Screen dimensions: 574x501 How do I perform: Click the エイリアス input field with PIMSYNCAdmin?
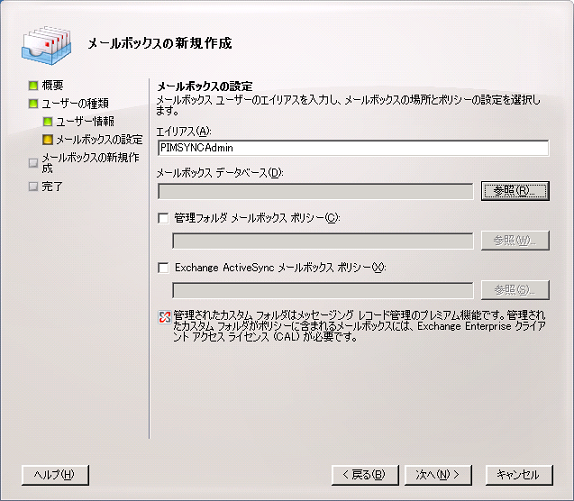353,148
